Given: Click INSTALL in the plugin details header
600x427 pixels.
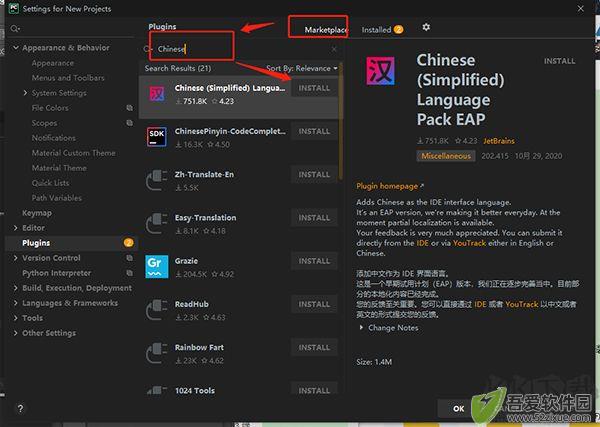Looking at the screenshot, I should click(559, 61).
